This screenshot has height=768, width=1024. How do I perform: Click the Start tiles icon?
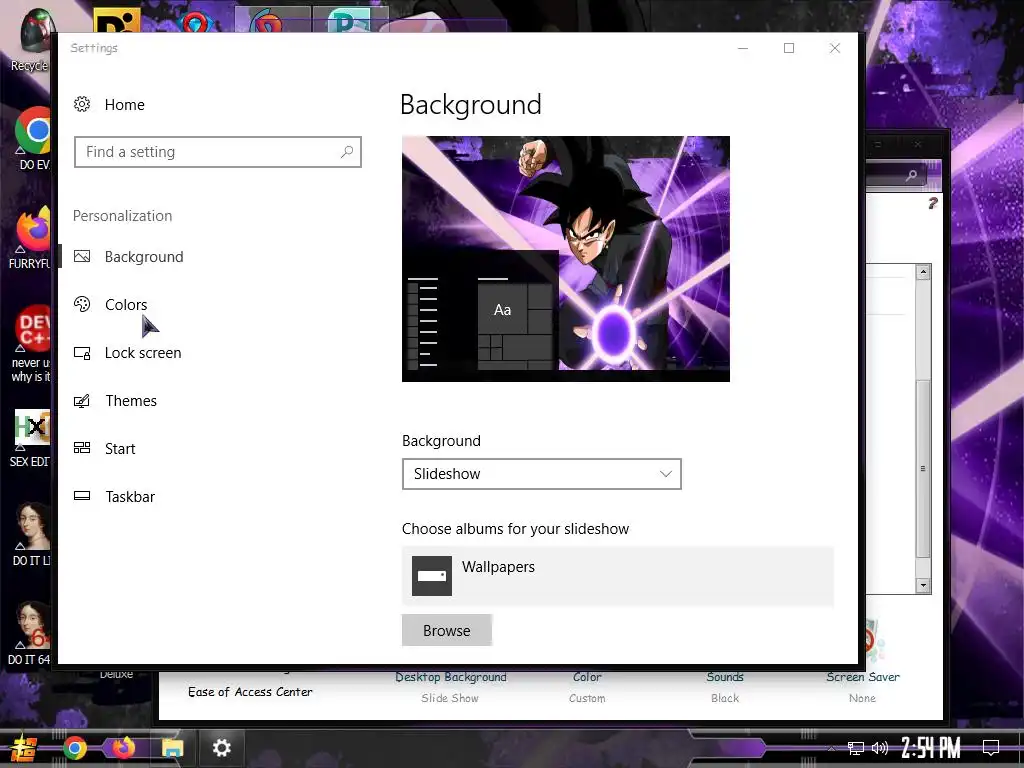click(82, 447)
